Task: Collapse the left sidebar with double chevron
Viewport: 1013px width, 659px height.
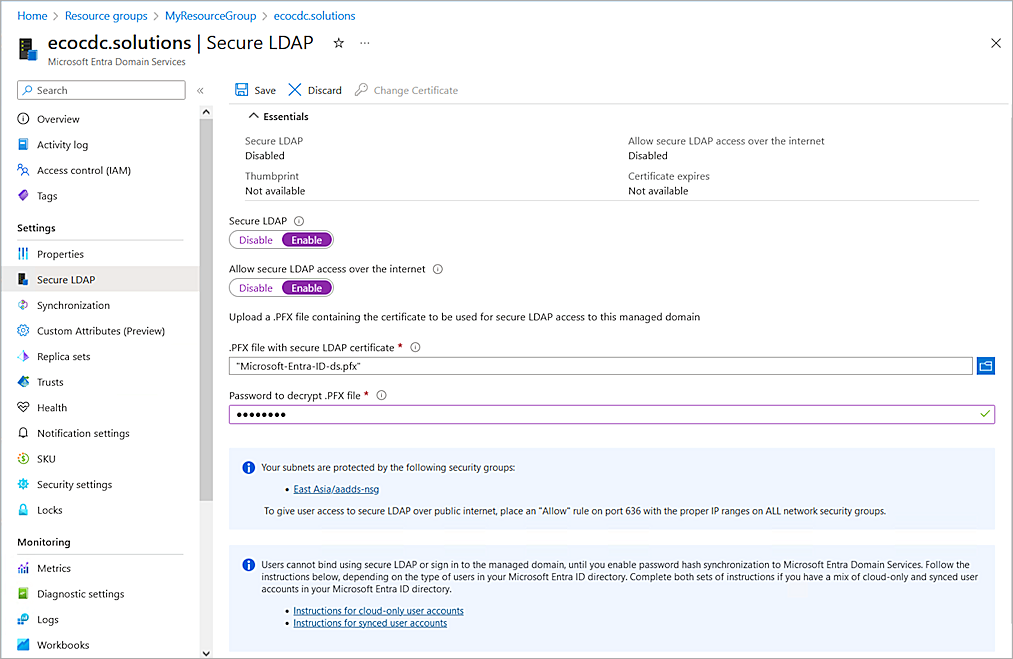Action: pyautogui.click(x=200, y=91)
